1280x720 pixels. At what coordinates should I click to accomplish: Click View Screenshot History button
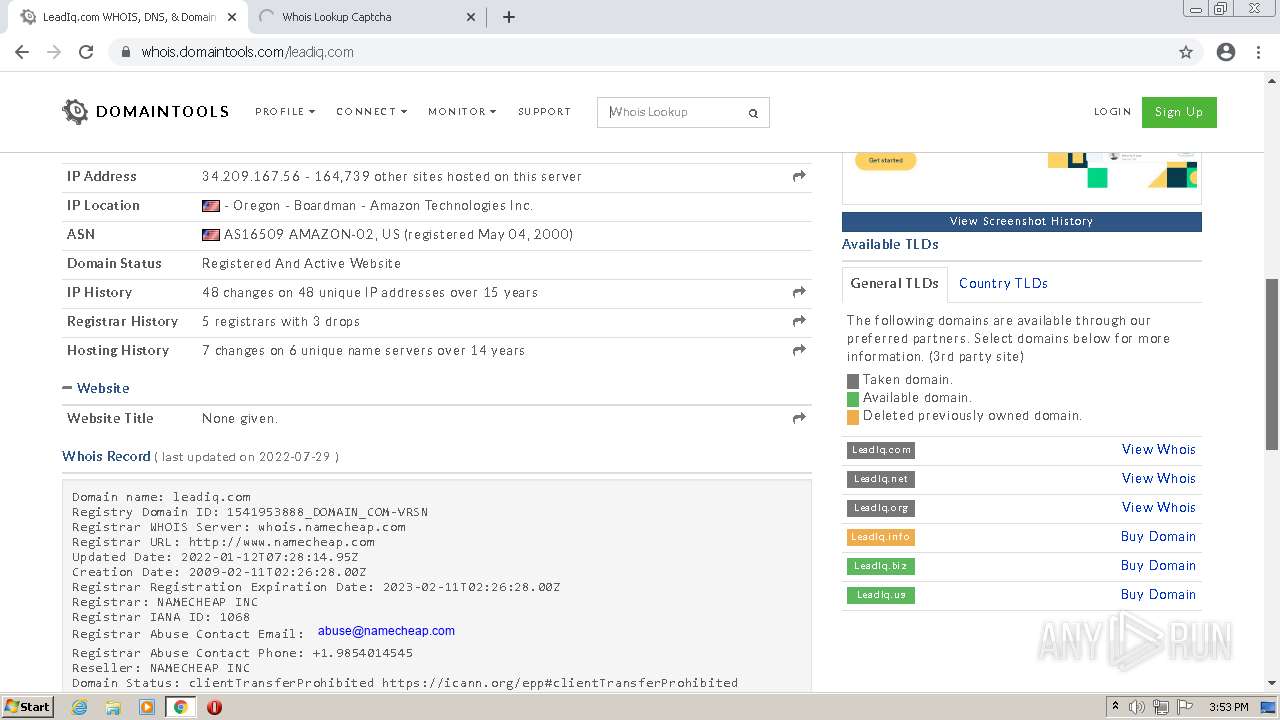point(1021,221)
